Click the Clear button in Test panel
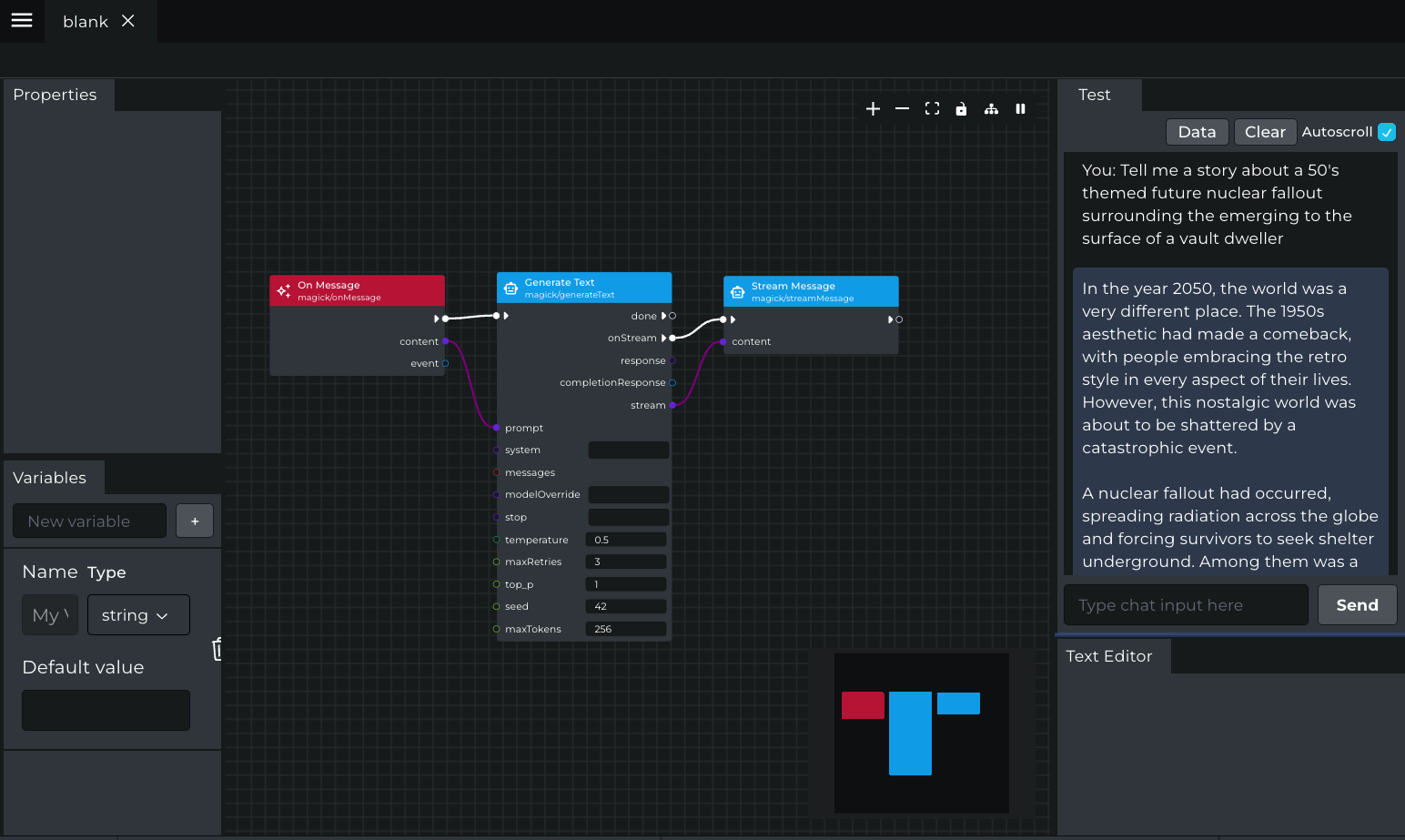 click(x=1264, y=132)
